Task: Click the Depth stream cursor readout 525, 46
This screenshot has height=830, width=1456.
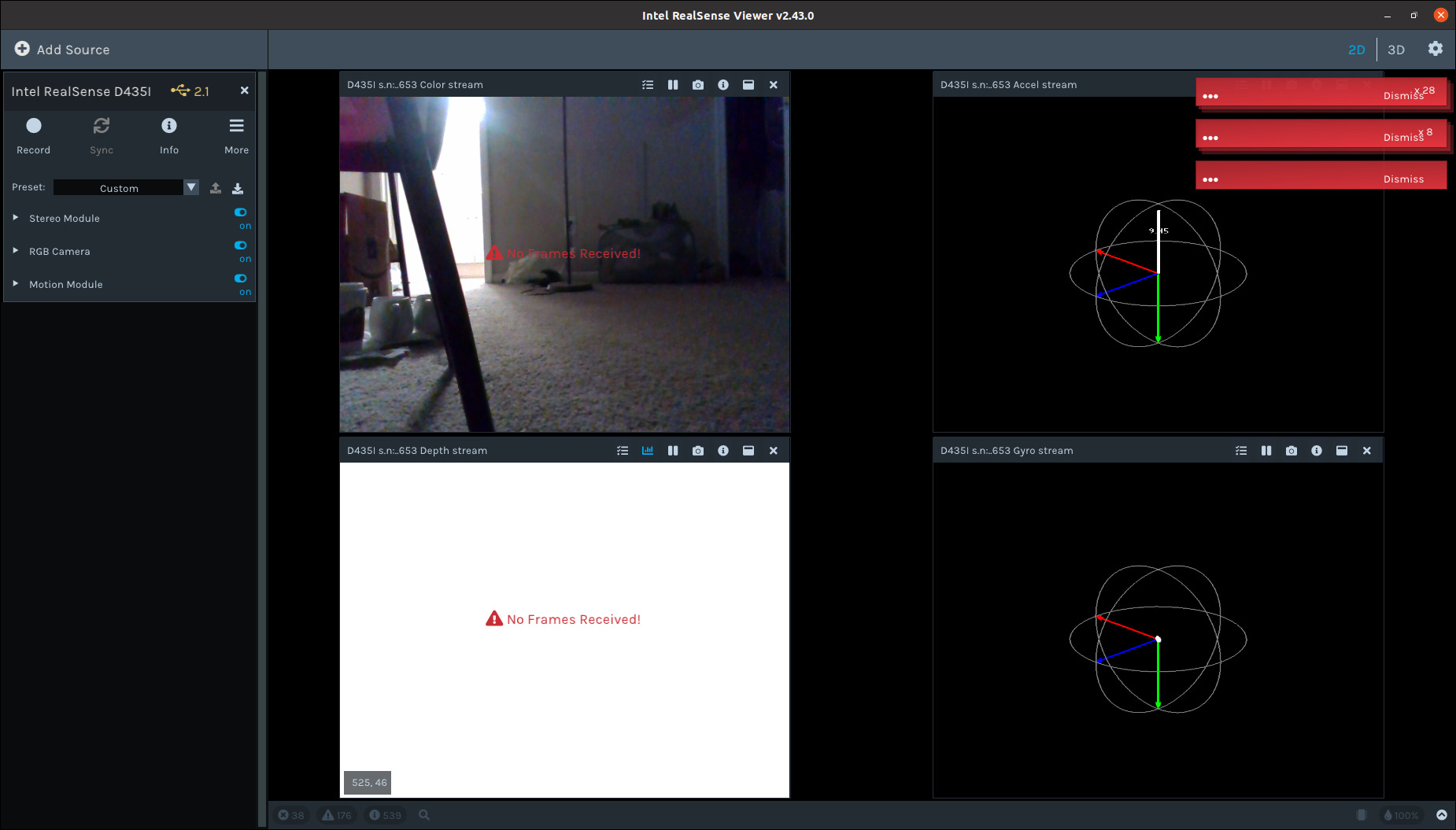Action: click(368, 783)
